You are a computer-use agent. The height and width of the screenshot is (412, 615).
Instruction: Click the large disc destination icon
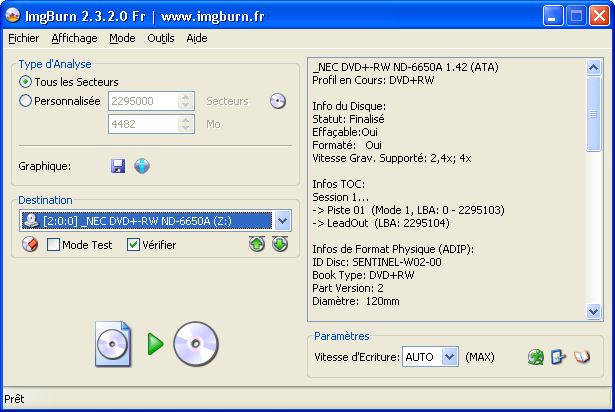[x=196, y=344]
